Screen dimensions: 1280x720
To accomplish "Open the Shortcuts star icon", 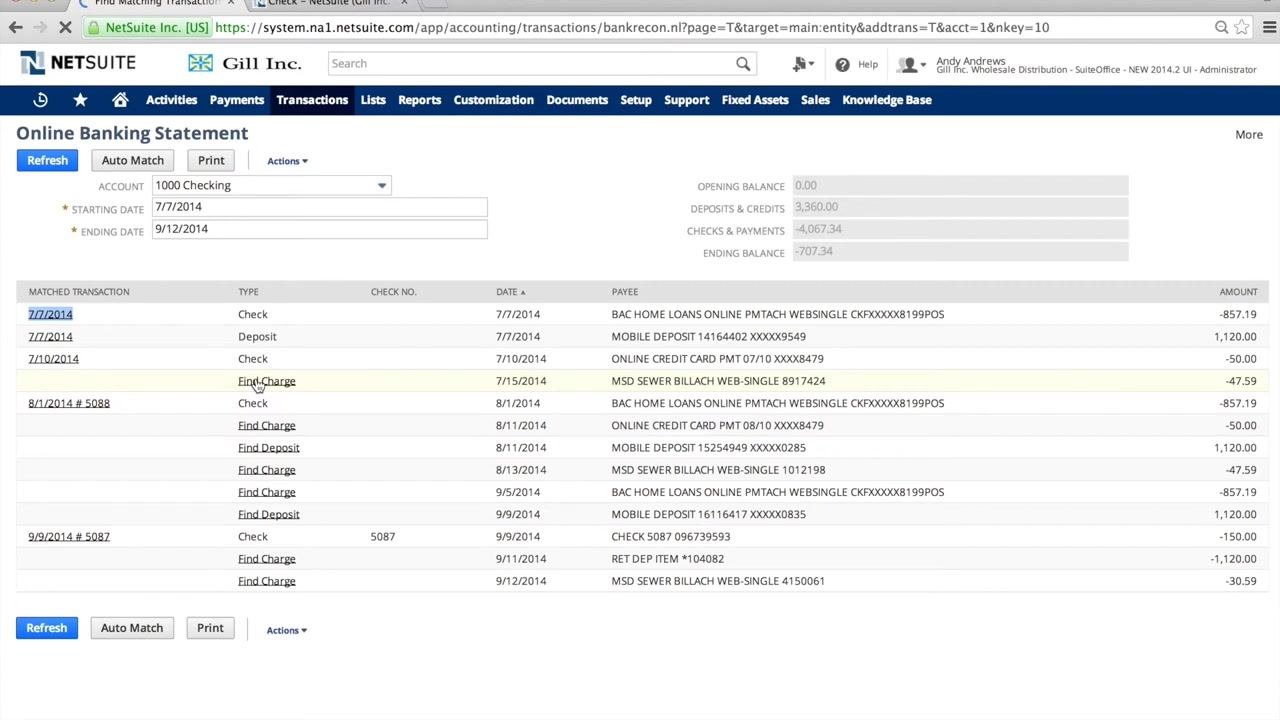I will coord(80,100).
